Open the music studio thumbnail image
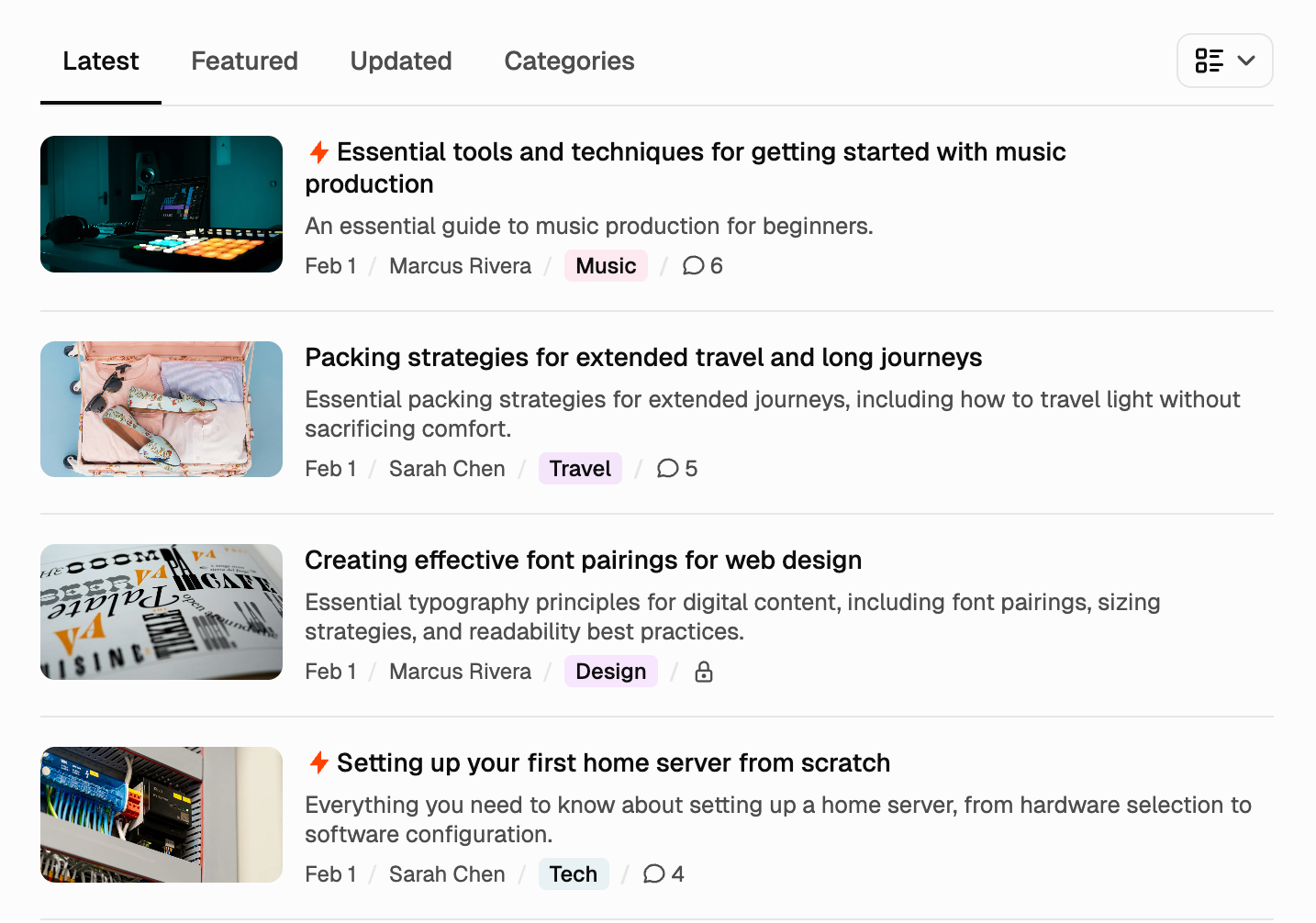1316x923 pixels. click(162, 205)
